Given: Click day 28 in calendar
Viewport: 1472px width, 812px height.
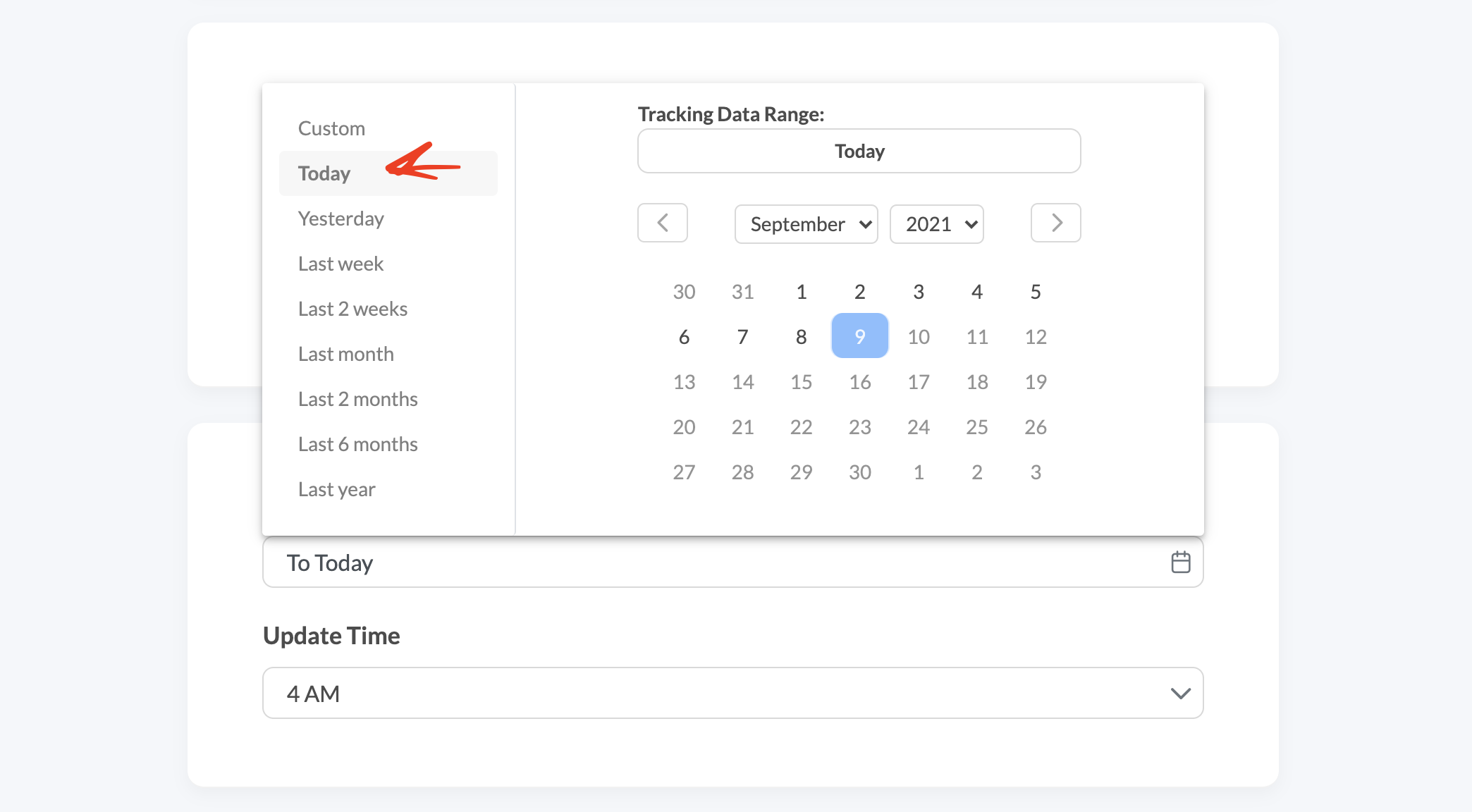Looking at the screenshot, I should click(742, 472).
